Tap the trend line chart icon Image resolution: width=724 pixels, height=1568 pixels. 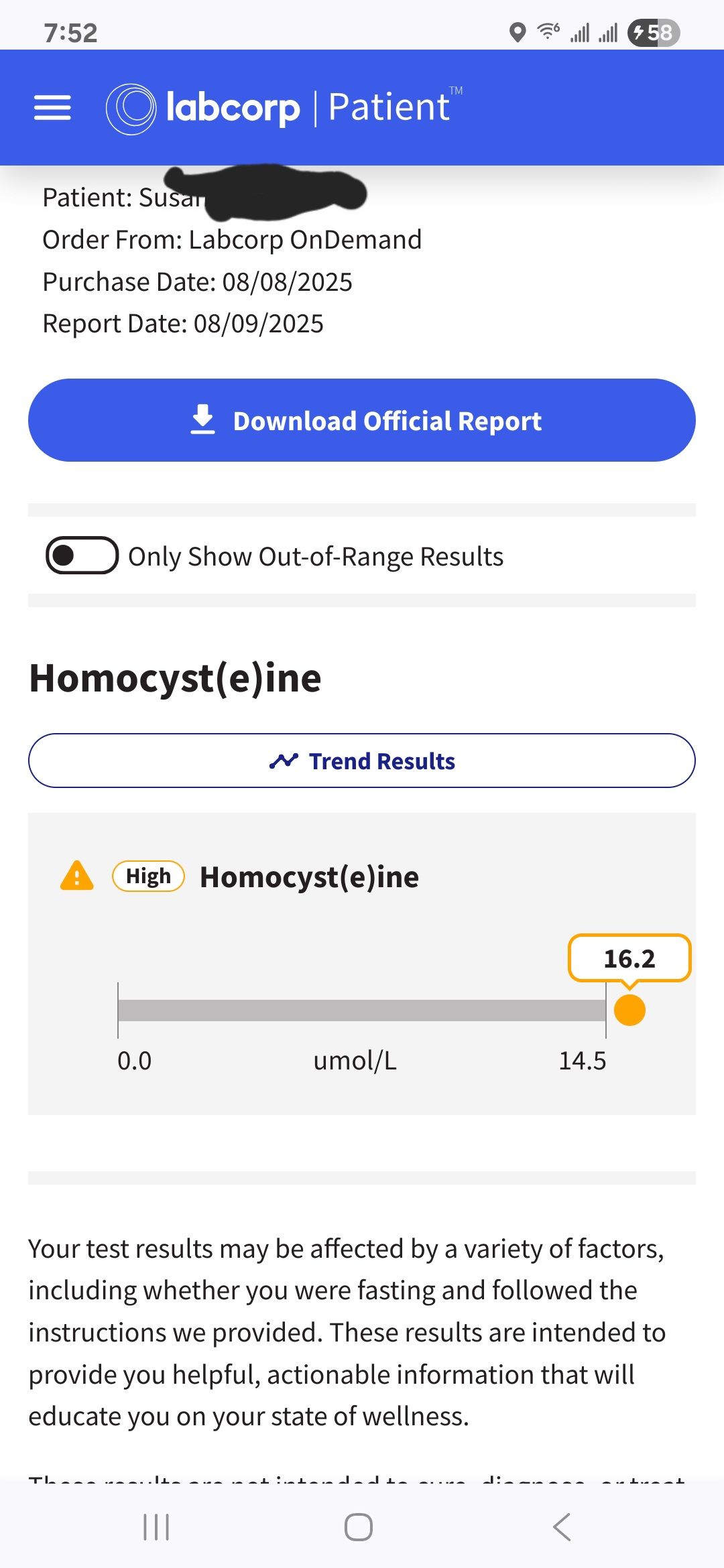coord(284,761)
